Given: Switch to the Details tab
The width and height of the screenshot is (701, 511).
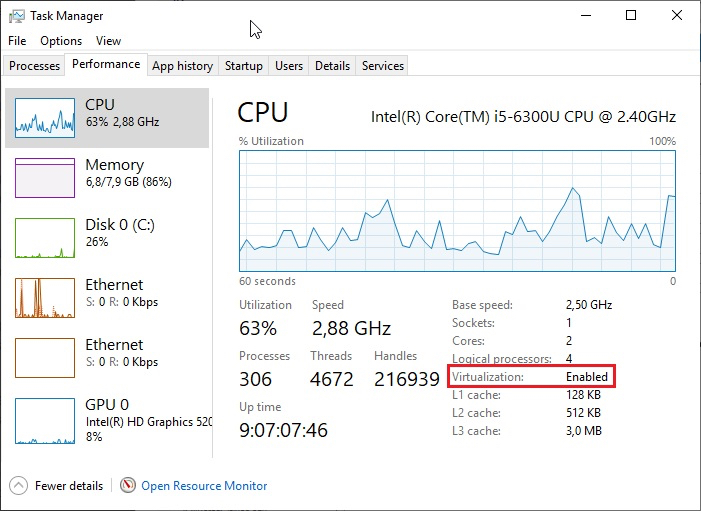Looking at the screenshot, I should pos(332,66).
